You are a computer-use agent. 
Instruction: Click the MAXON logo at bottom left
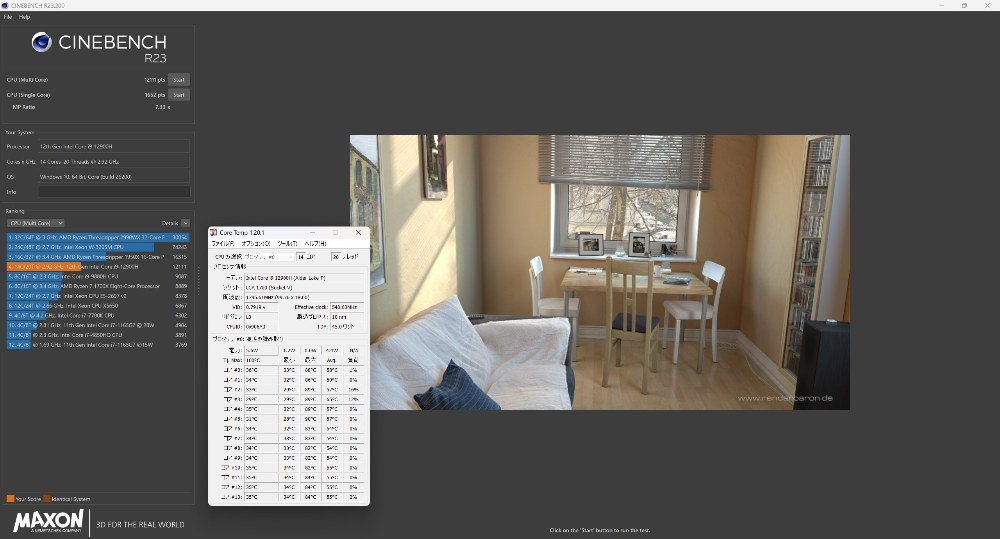[48, 522]
